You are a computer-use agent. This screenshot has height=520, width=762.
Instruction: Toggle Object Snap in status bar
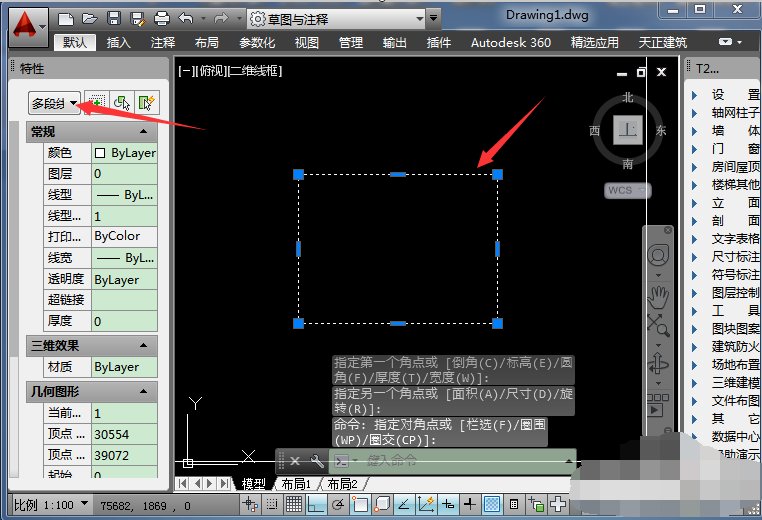click(x=360, y=504)
